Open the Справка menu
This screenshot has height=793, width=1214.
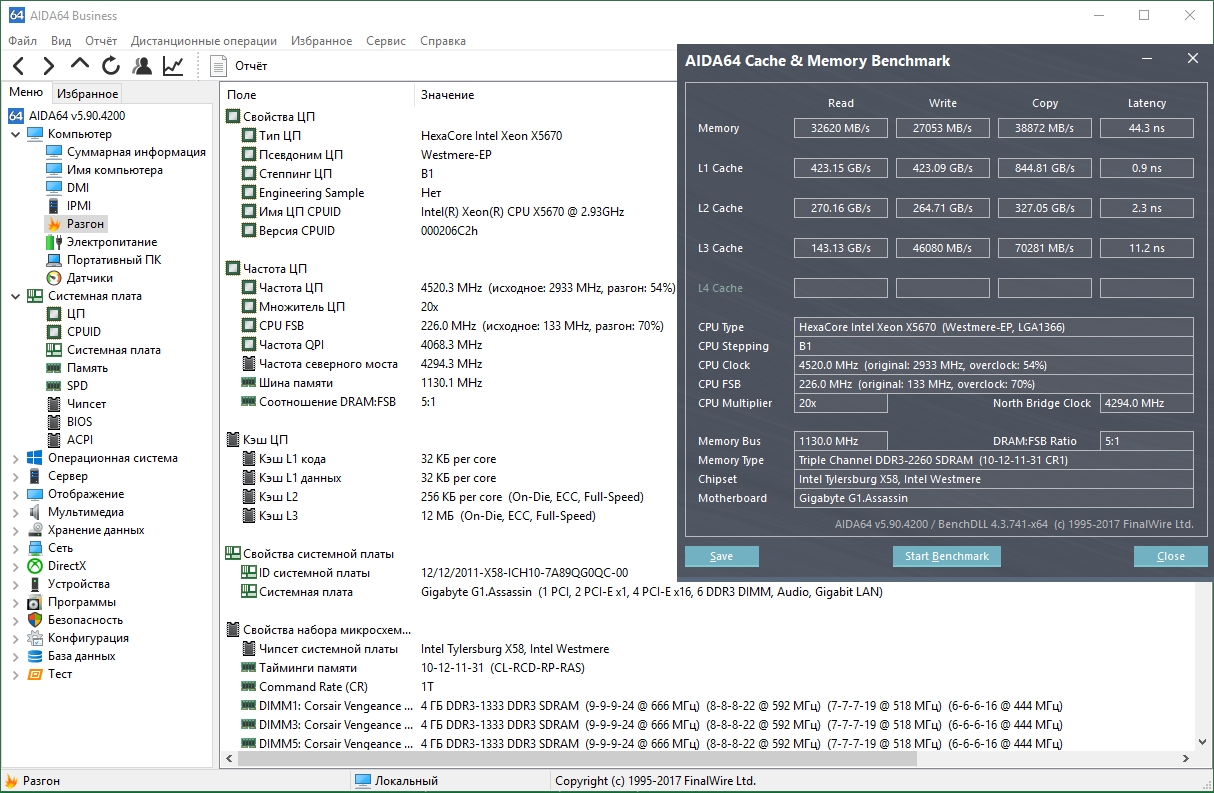click(x=442, y=41)
